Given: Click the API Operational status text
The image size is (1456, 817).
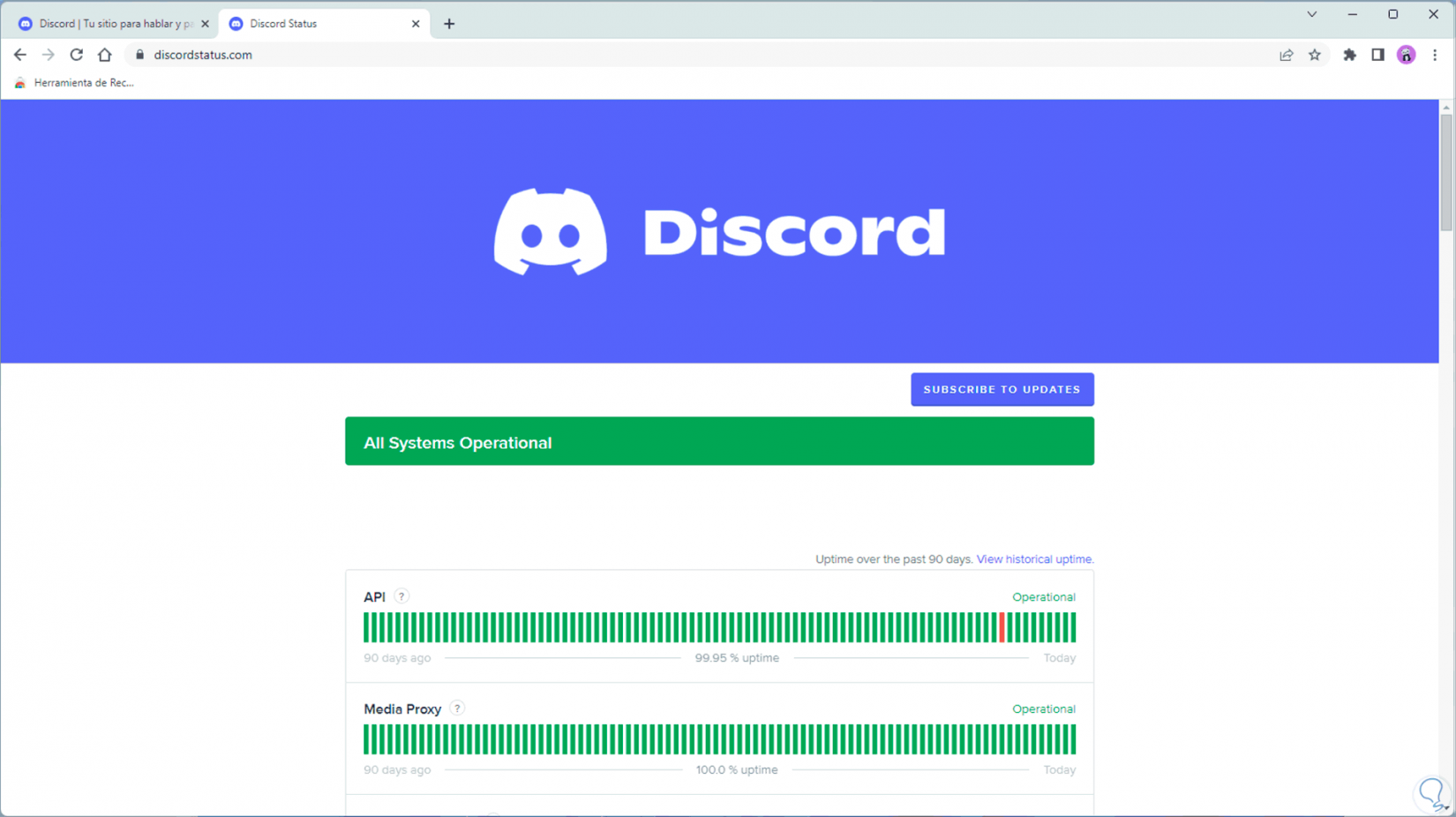Looking at the screenshot, I should coord(1044,597).
